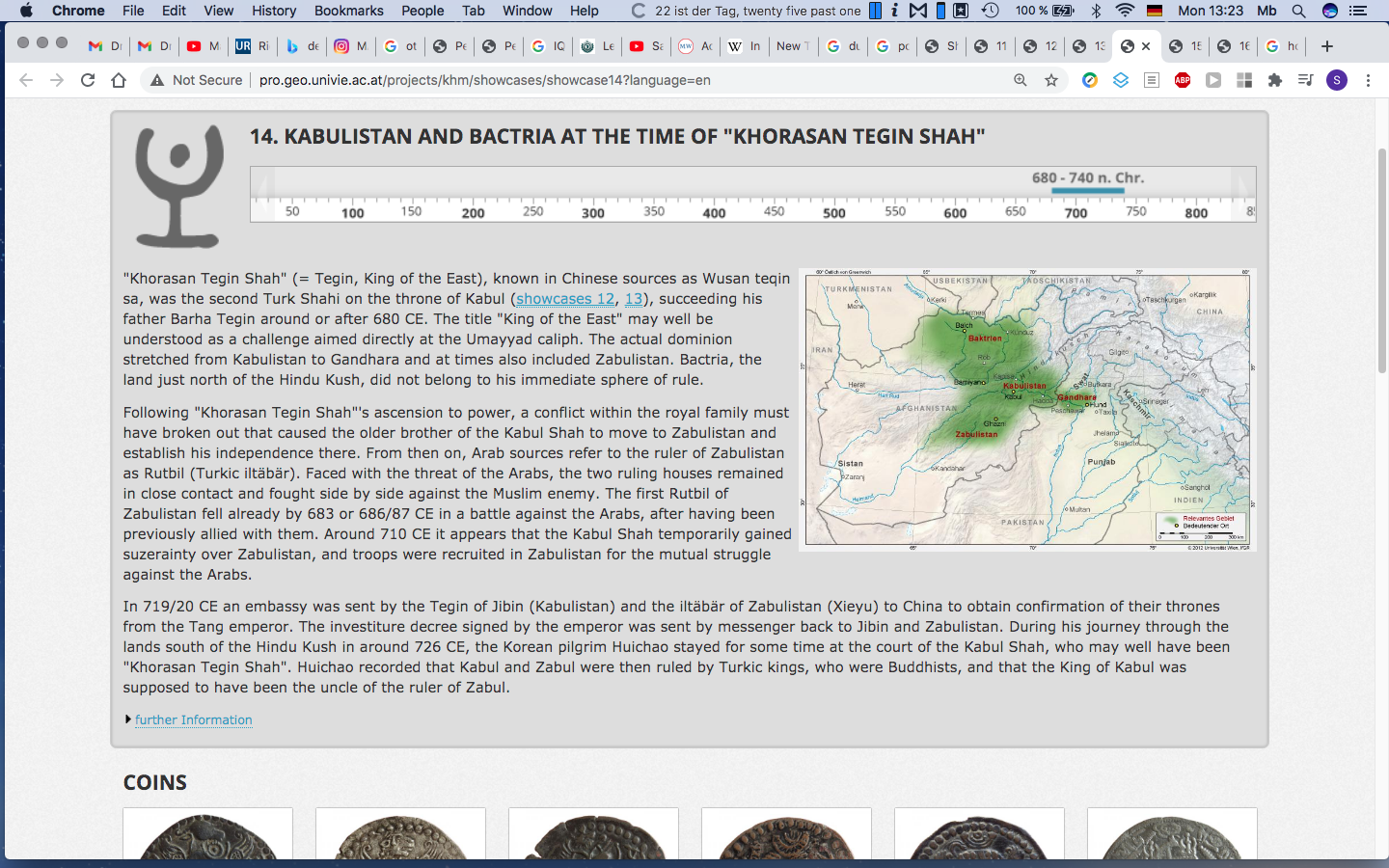Go back to the previous page
Image resolution: width=1389 pixels, height=868 pixels.
(26, 80)
